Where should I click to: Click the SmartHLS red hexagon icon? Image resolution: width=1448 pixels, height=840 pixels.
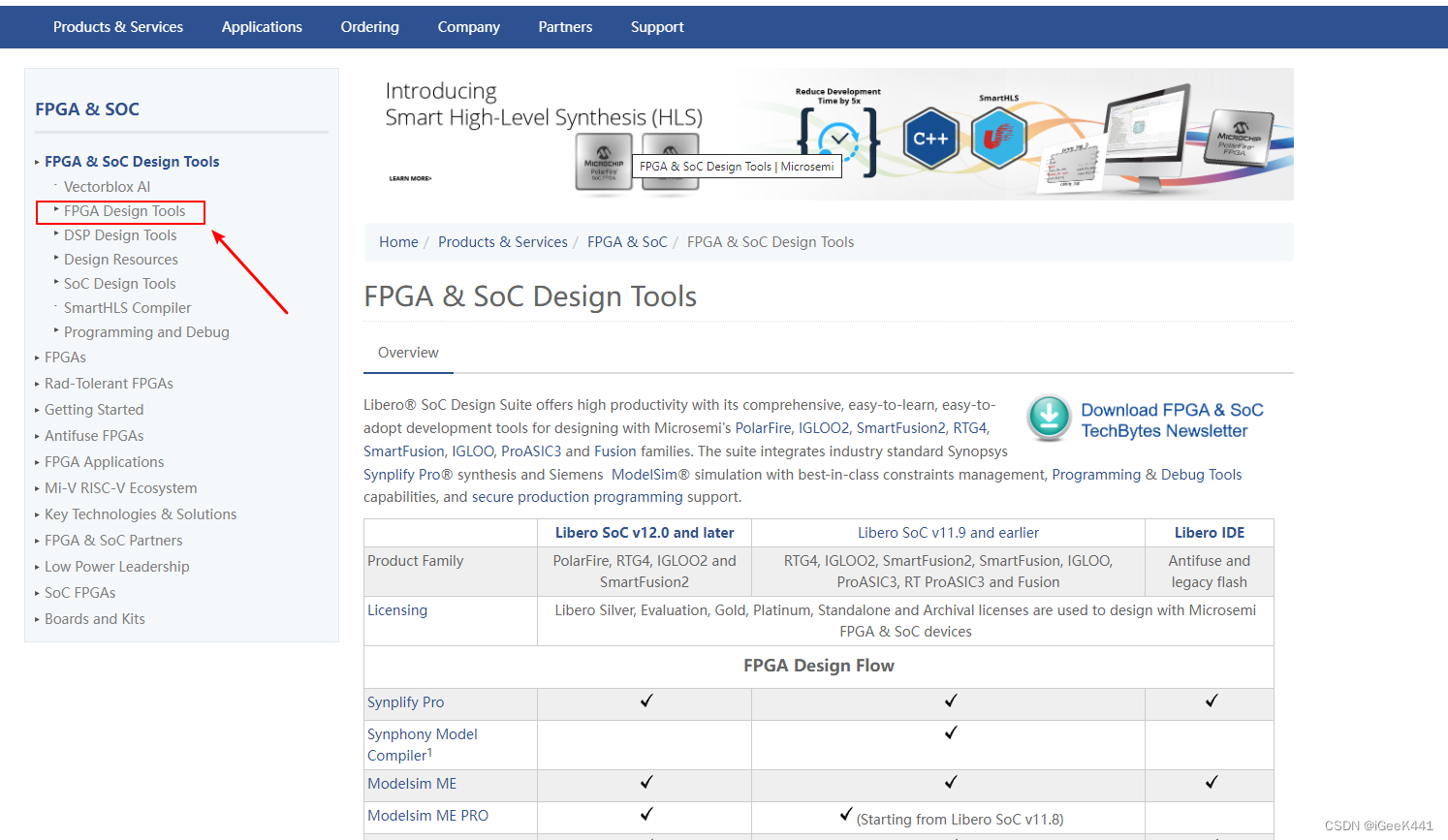point(998,139)
